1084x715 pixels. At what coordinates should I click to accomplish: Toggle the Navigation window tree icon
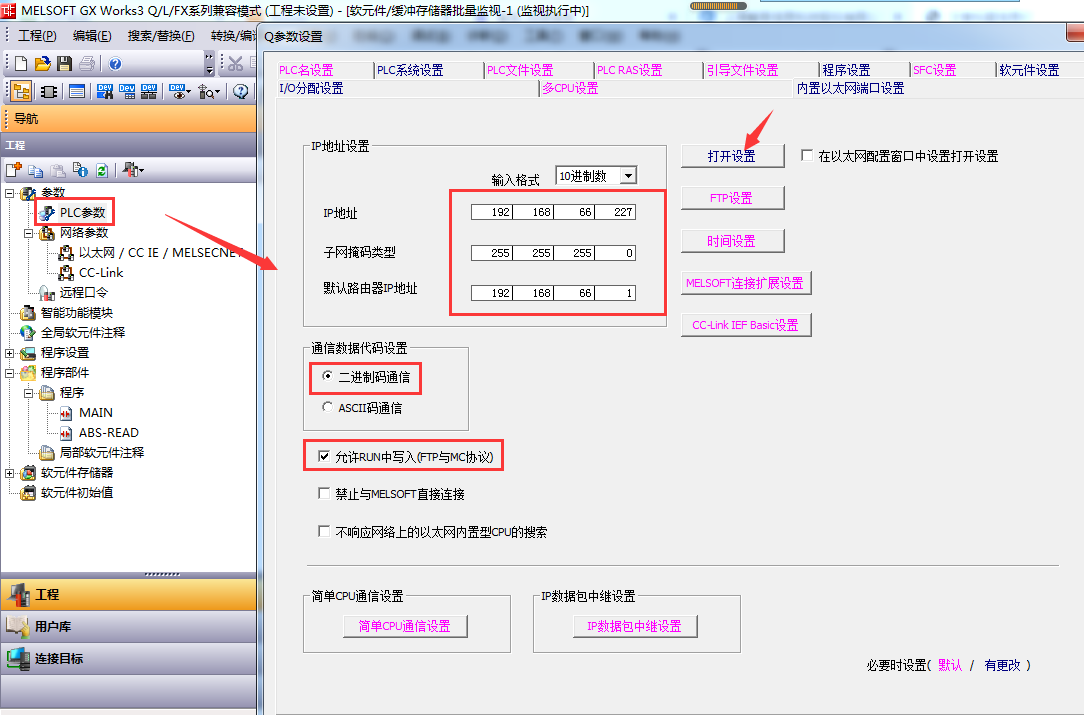pyautogui.click(x=21, y=91)
